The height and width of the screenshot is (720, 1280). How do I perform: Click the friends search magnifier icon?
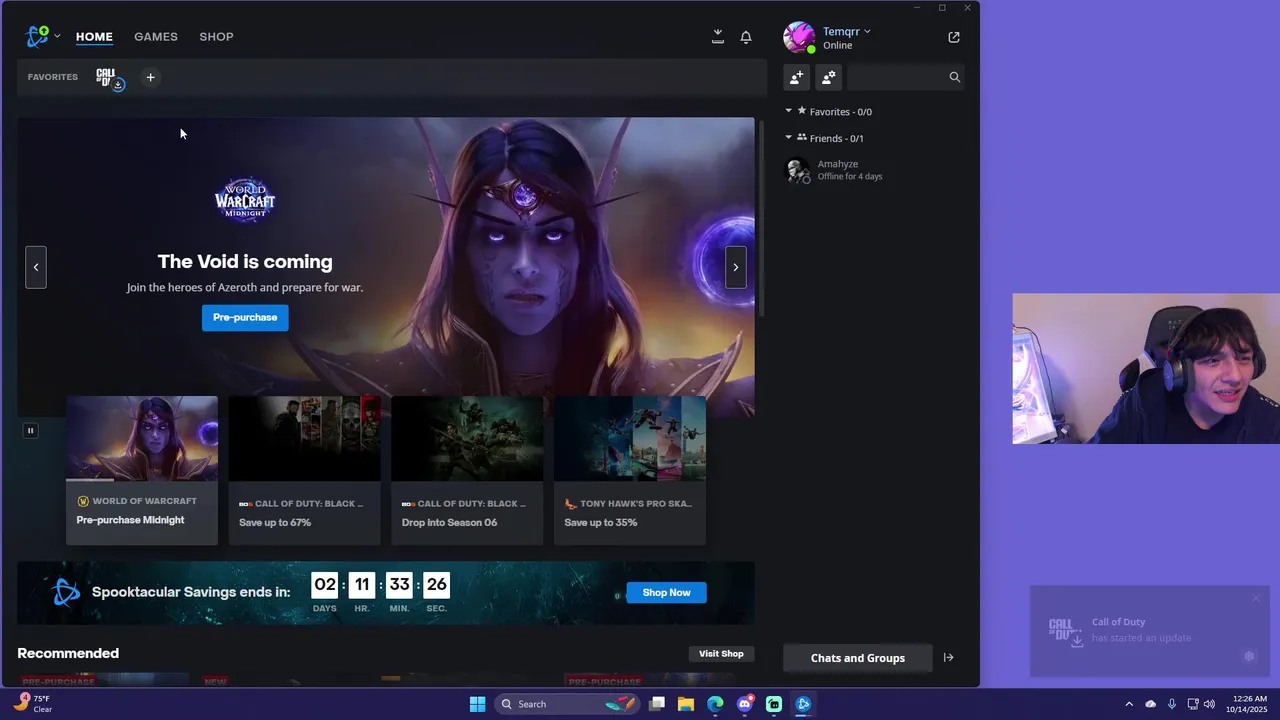(x=954, y=77)
